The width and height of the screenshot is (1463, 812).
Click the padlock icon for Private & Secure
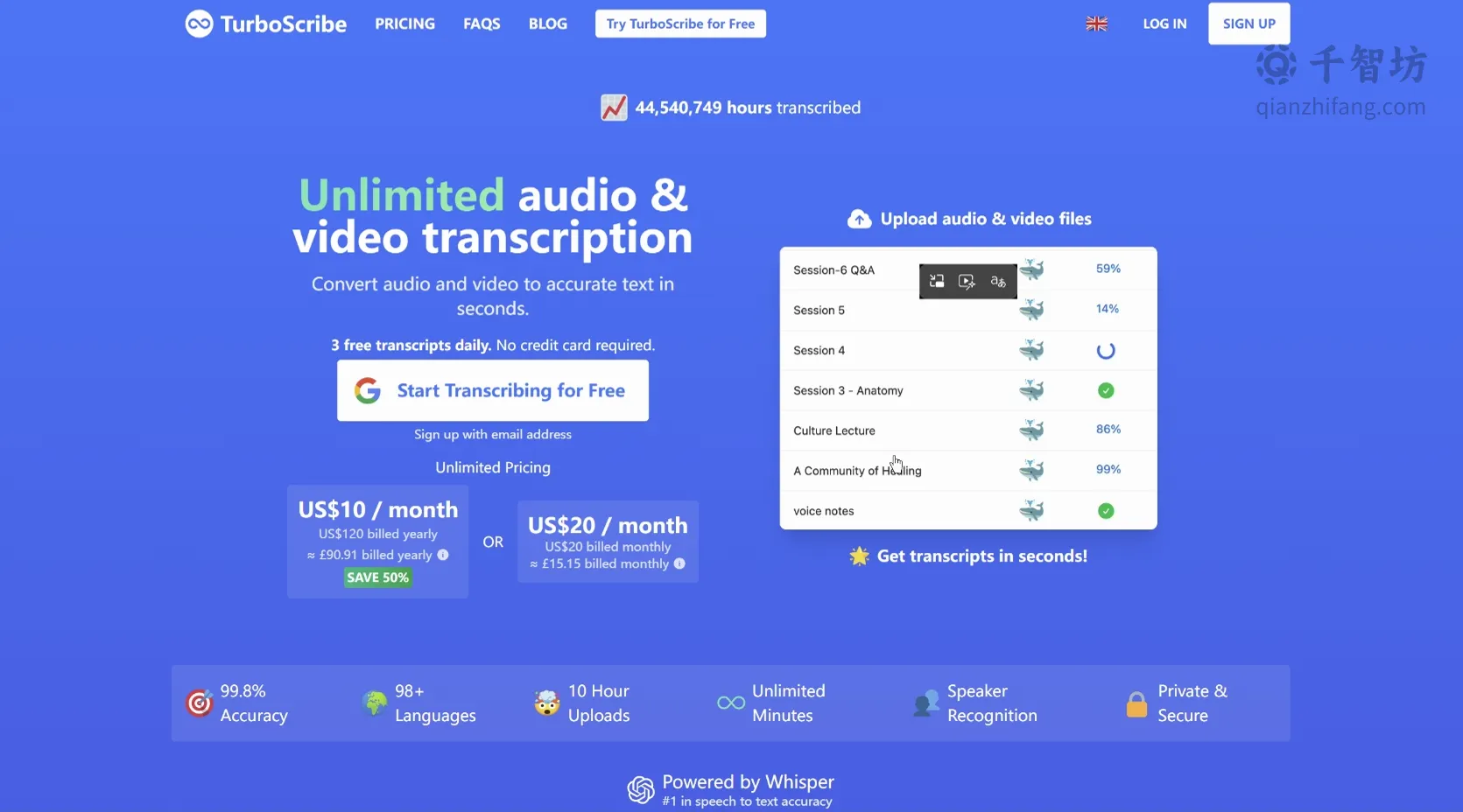pos(1136,703)
